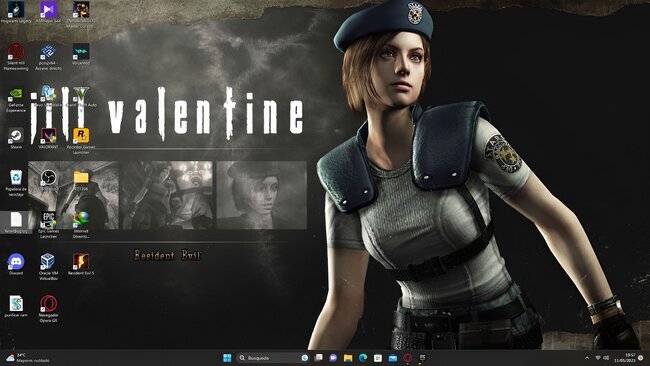
Task: Open the Windows Start menu
Action: click(227, 358)
